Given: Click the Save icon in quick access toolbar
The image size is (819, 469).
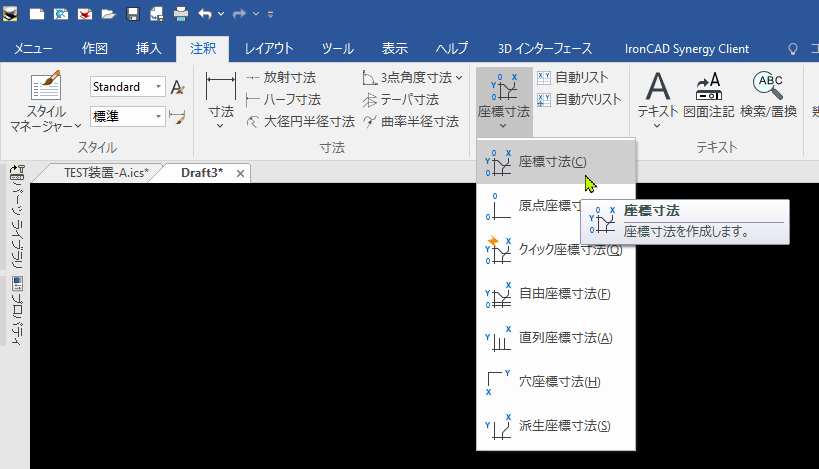Looking at the screenshot, I should (132, 15).
